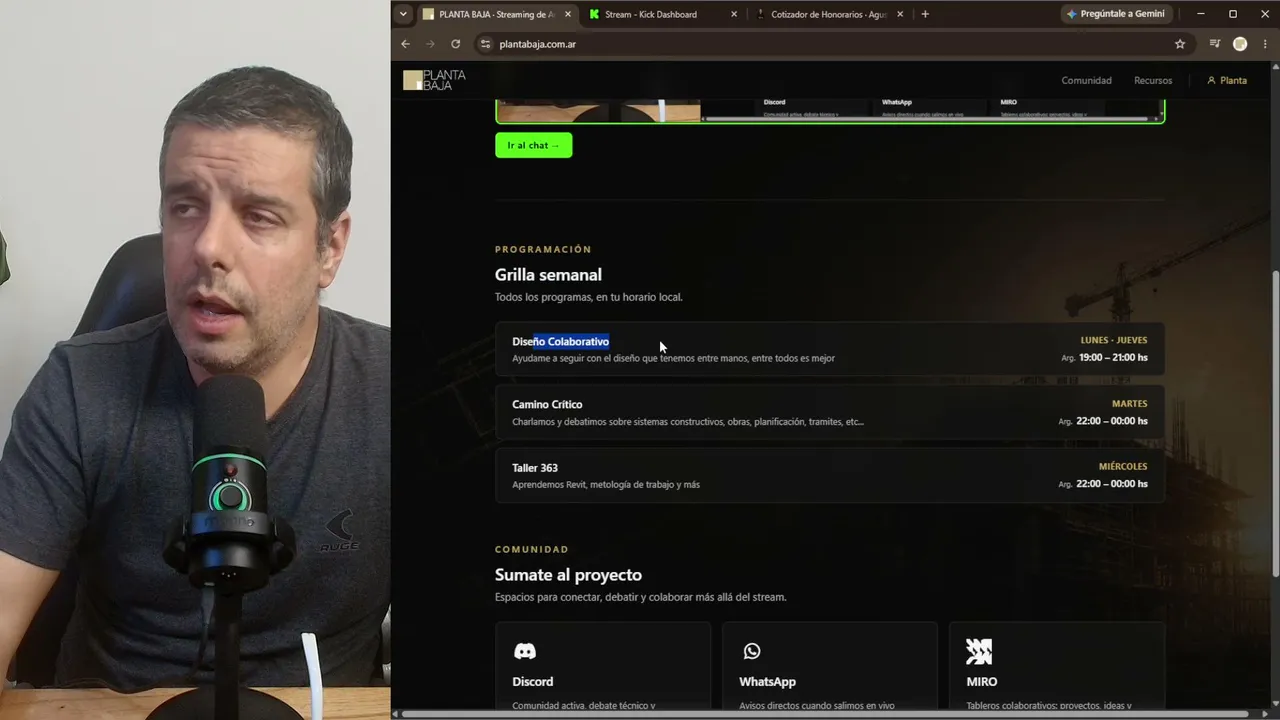
Task: Click the horizontal page scrollbar
Action: pyautogui.click(x=825, y=714)
